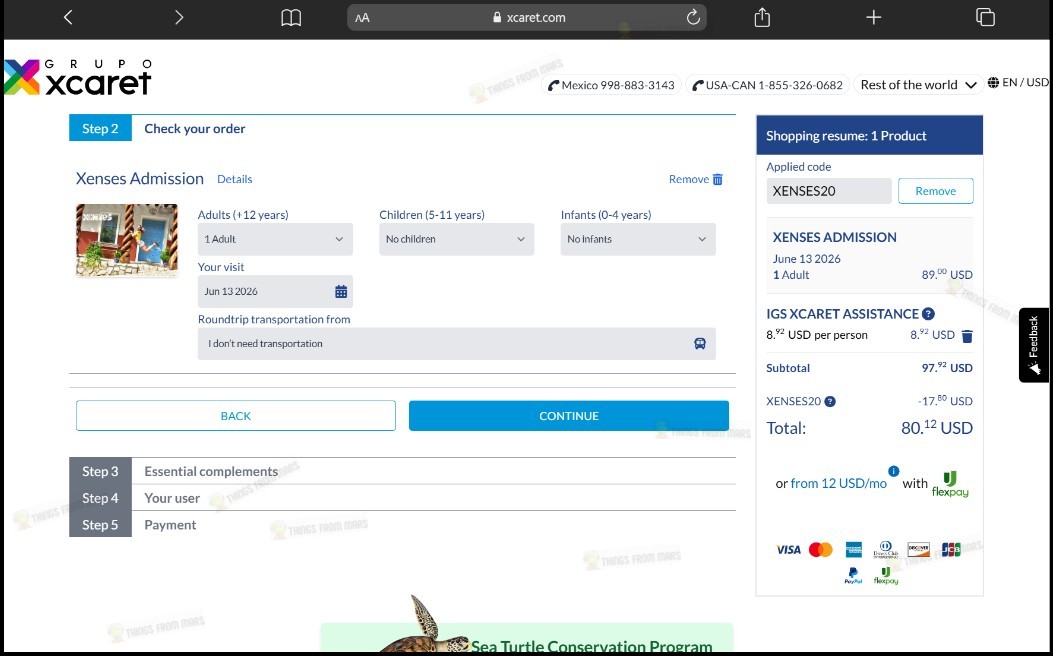Open the Safari share sheet icon
Screen dimensions: 1053x656
(x=762, y=17)
